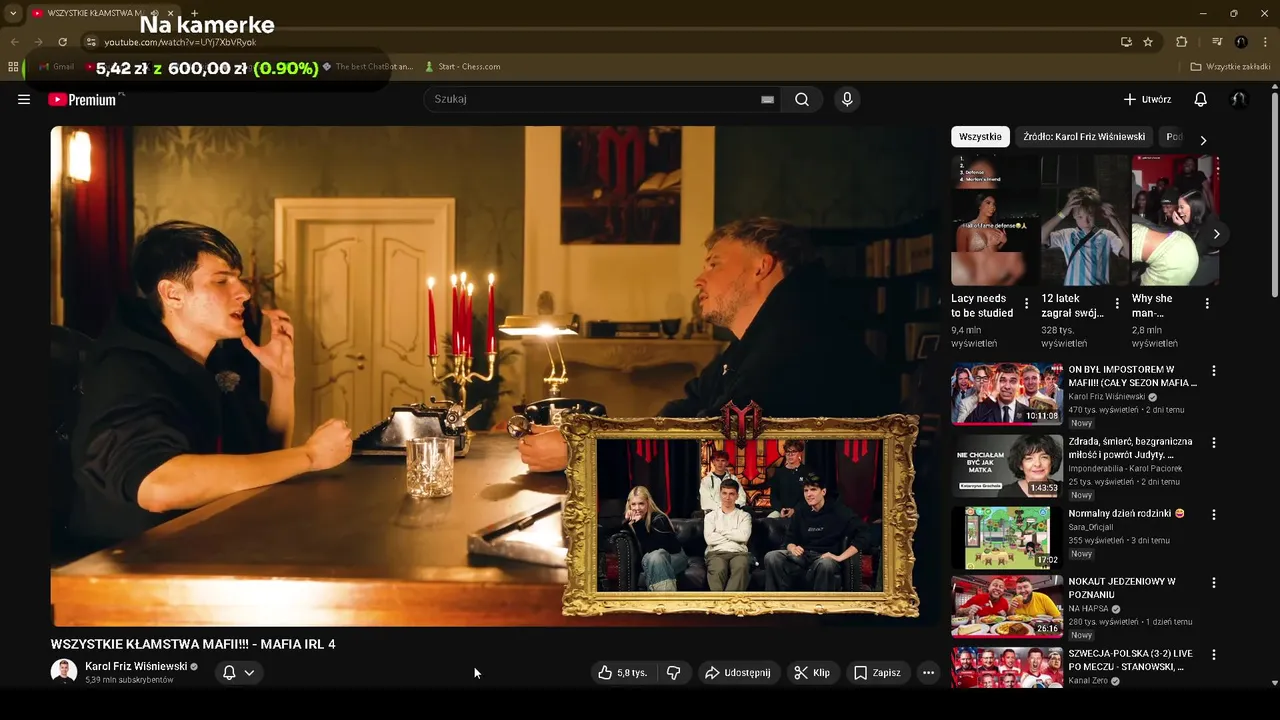The width and height of the screenshot is (1280, 720).
Task: Click the main video player
Action: click(x=495, y=376)
